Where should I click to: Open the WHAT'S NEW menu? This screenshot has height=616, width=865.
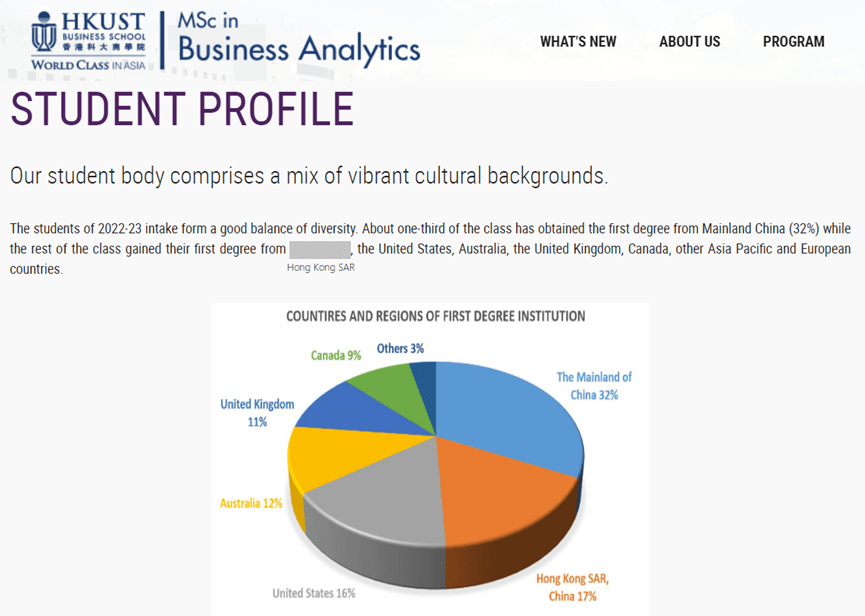pos(578,42)
